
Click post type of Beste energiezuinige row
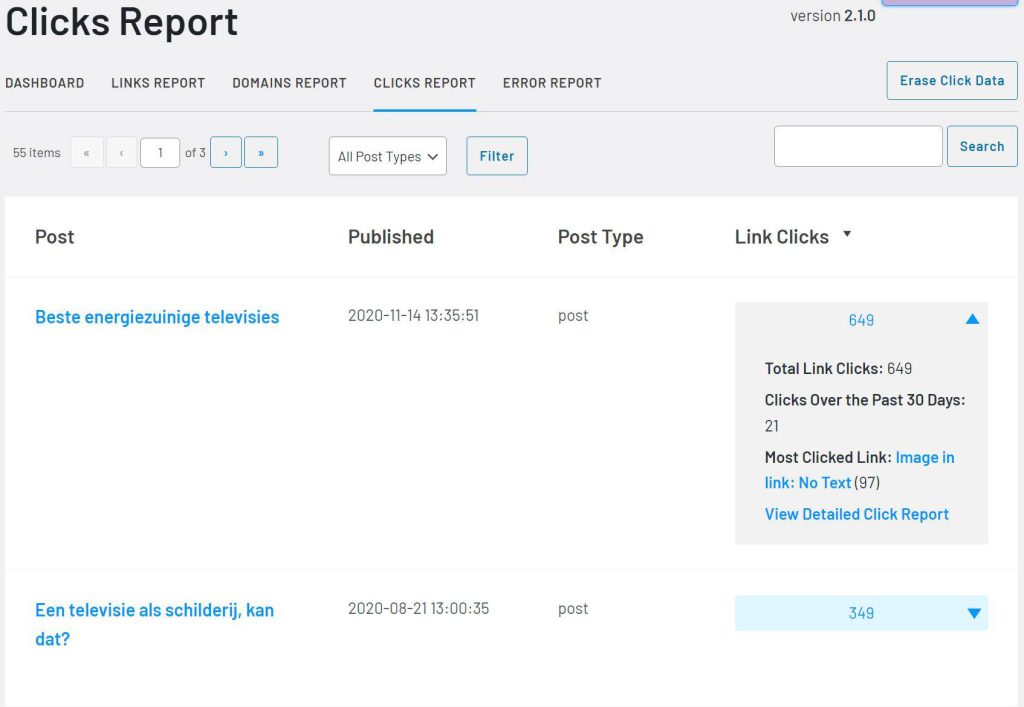click(573, 316)
